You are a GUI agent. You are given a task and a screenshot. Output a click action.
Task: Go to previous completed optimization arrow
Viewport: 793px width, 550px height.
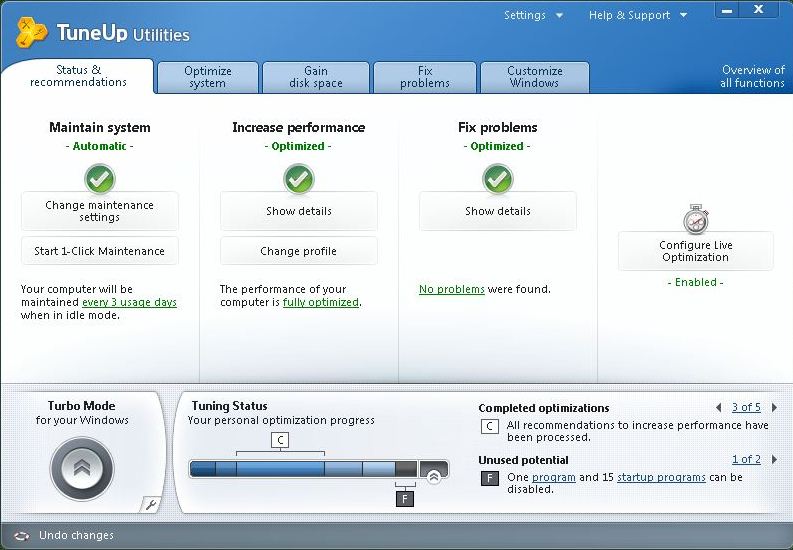(x=719, y=407)
